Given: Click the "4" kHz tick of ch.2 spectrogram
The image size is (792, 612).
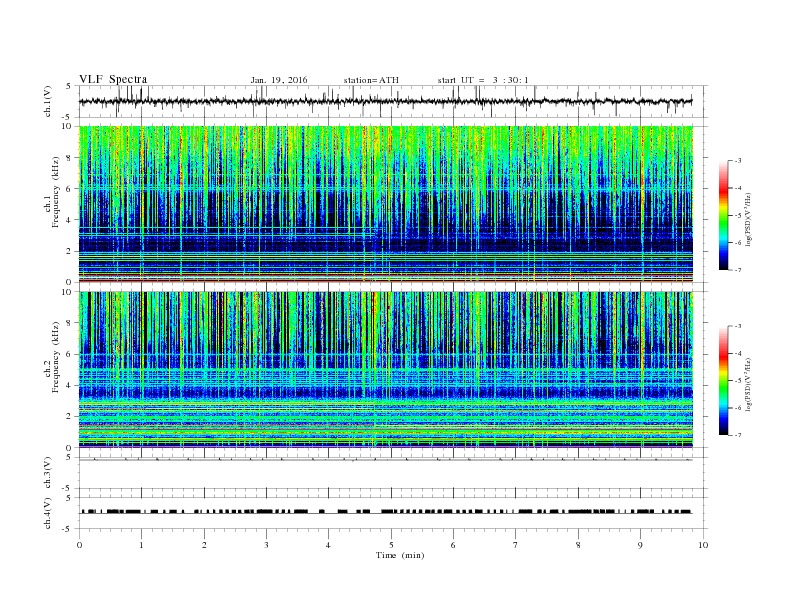Looking at the screenshot, I should click(70, 386).
